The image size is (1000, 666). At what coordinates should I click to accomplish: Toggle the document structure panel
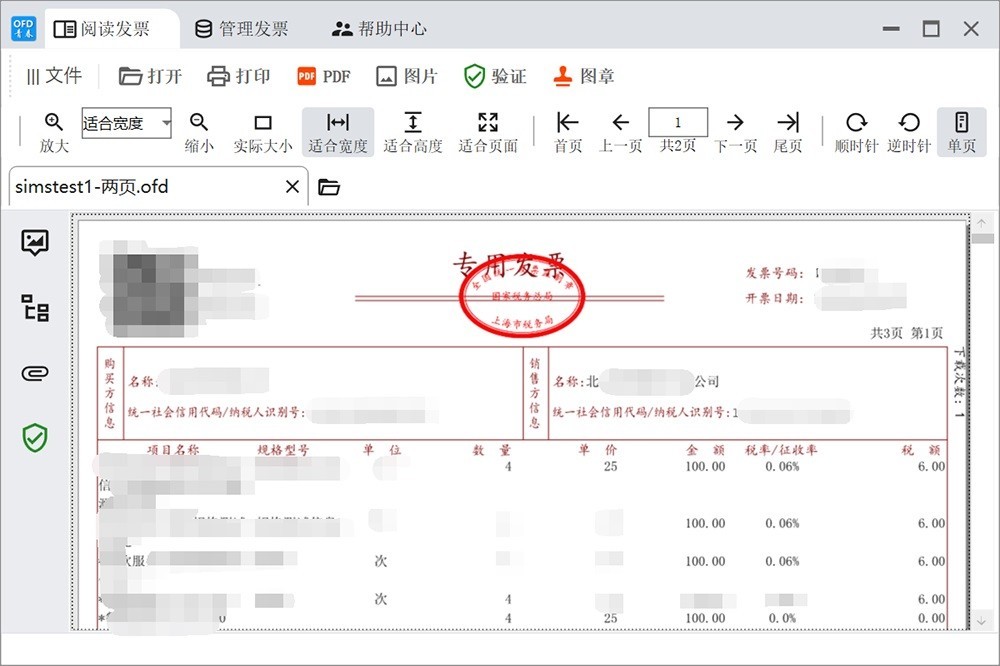(x=34, y=308)
